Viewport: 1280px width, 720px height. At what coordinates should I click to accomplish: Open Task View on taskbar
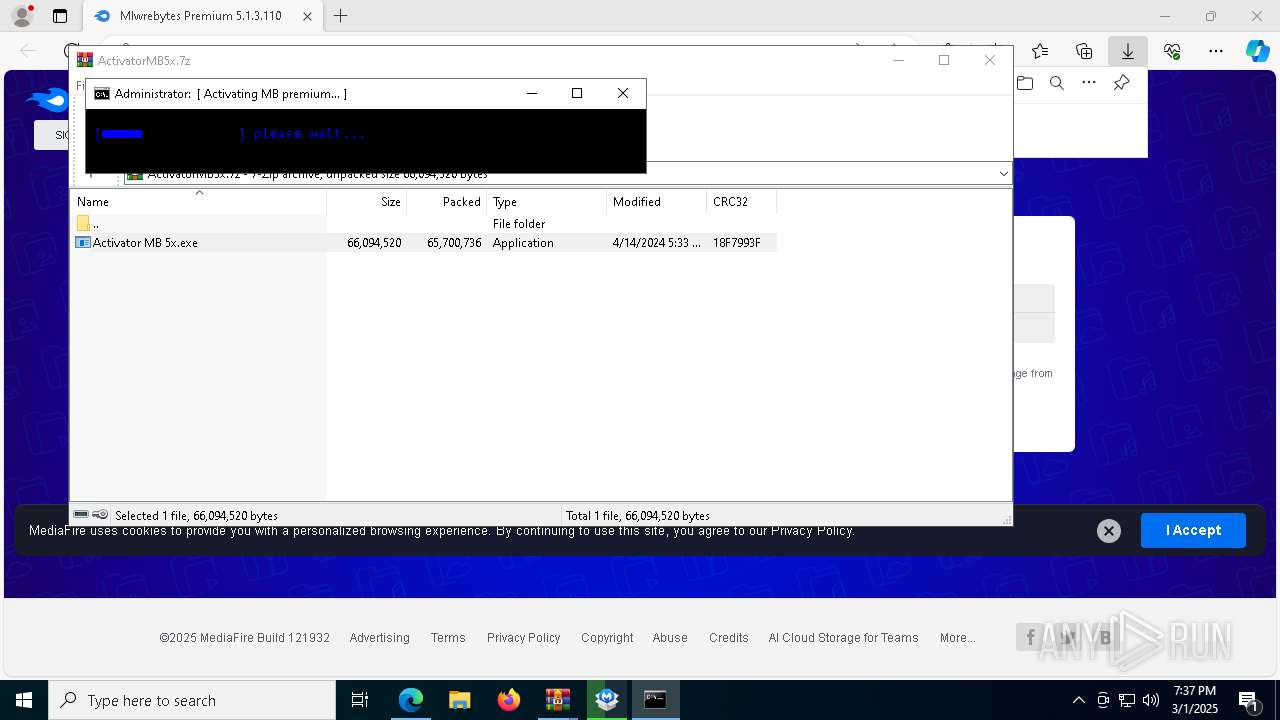pos(360,700)
